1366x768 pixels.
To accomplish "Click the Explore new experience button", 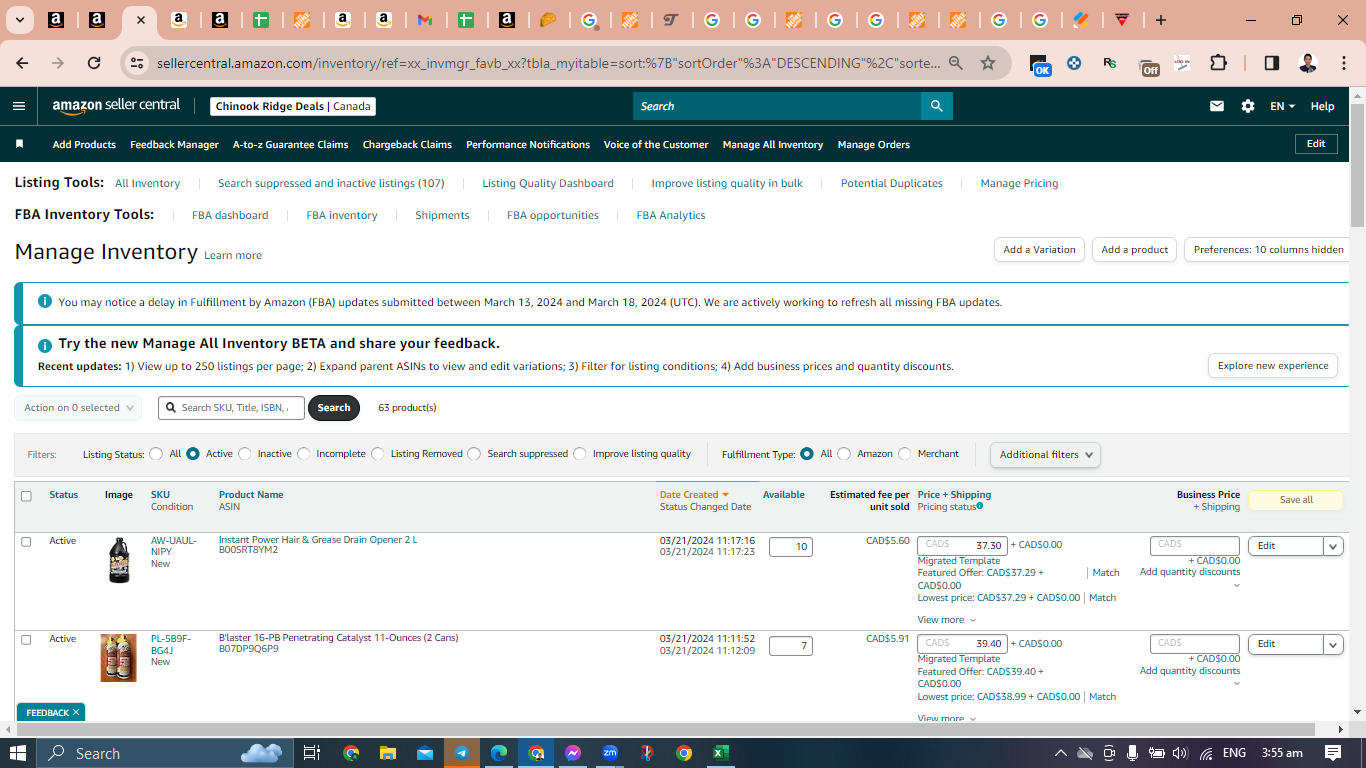I will pyautogui.click(x=1273, y=366).
